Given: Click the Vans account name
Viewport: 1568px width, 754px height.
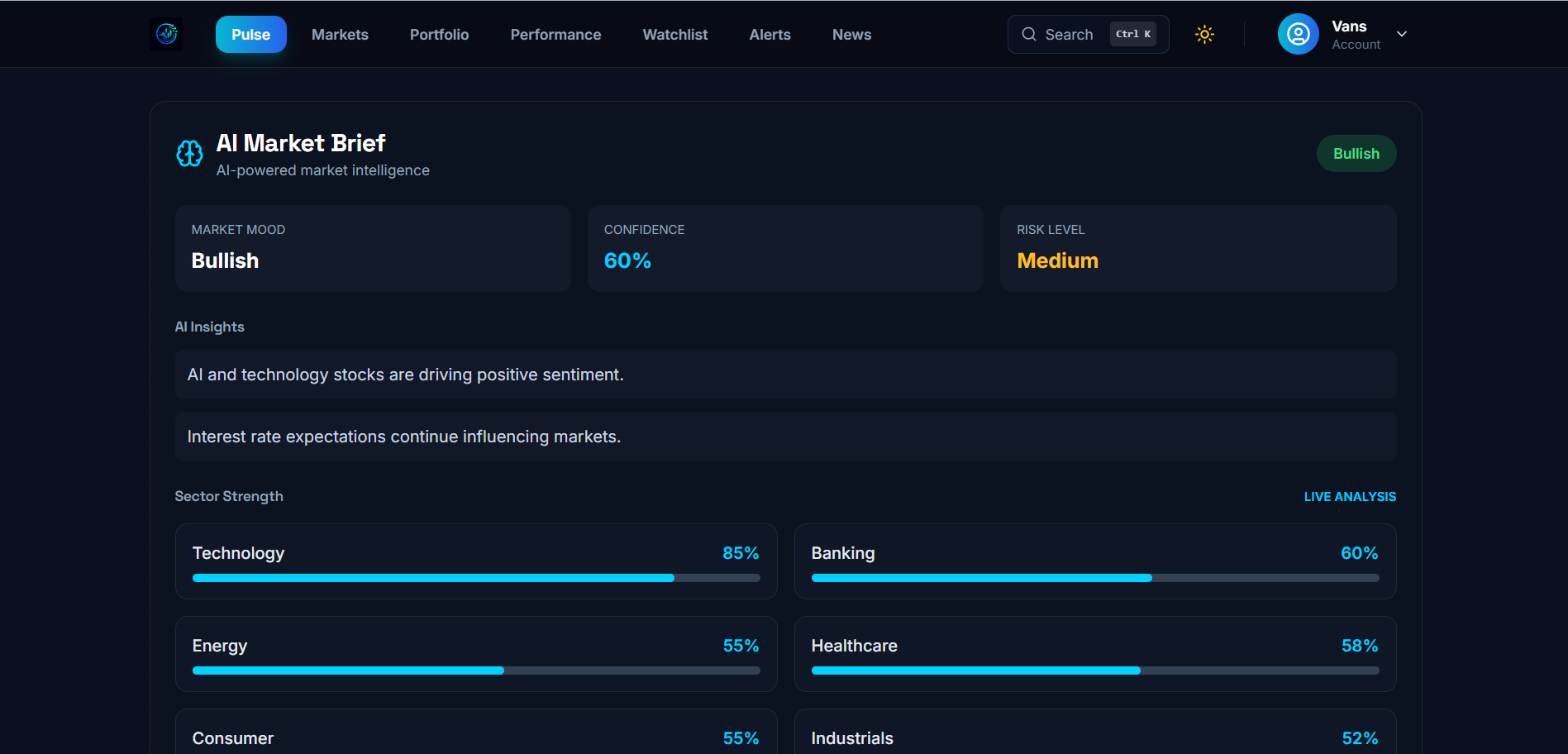Looking at the screenshot, I should click(x=1349, y=26).
